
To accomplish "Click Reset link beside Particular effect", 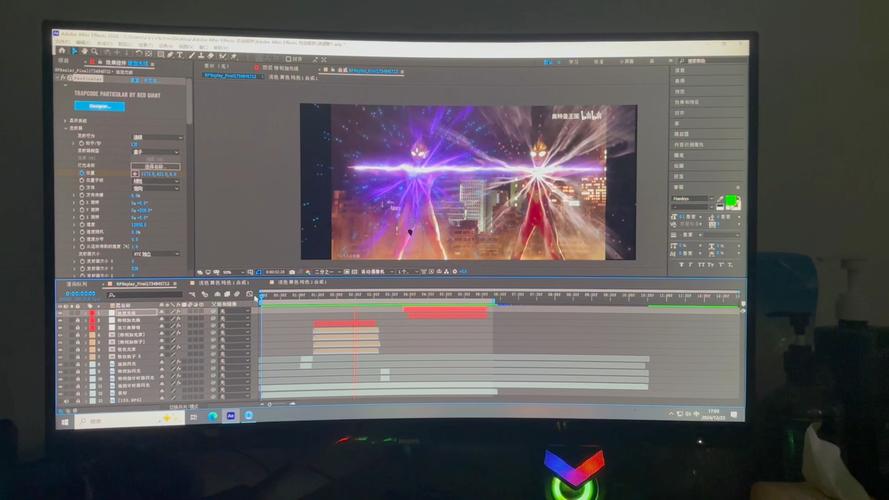I will (x=138, y=80).
